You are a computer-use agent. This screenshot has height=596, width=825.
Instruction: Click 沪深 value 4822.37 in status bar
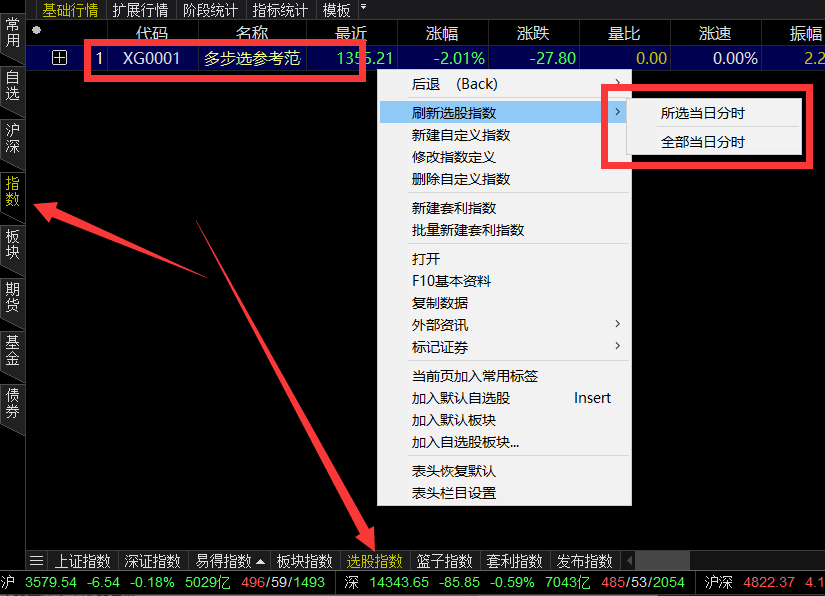pos(769,583)
